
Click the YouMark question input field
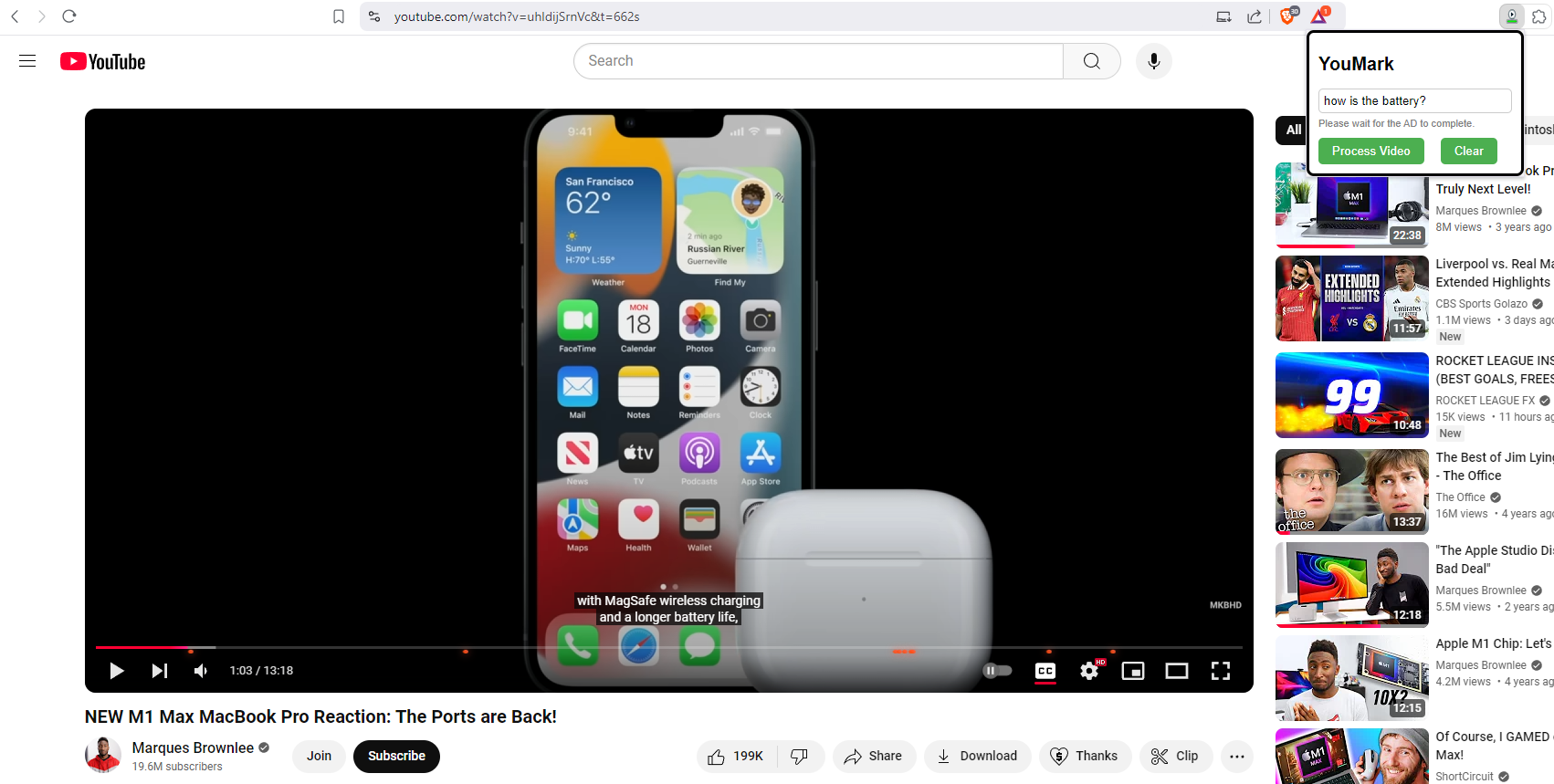(x=1414, y=100)
